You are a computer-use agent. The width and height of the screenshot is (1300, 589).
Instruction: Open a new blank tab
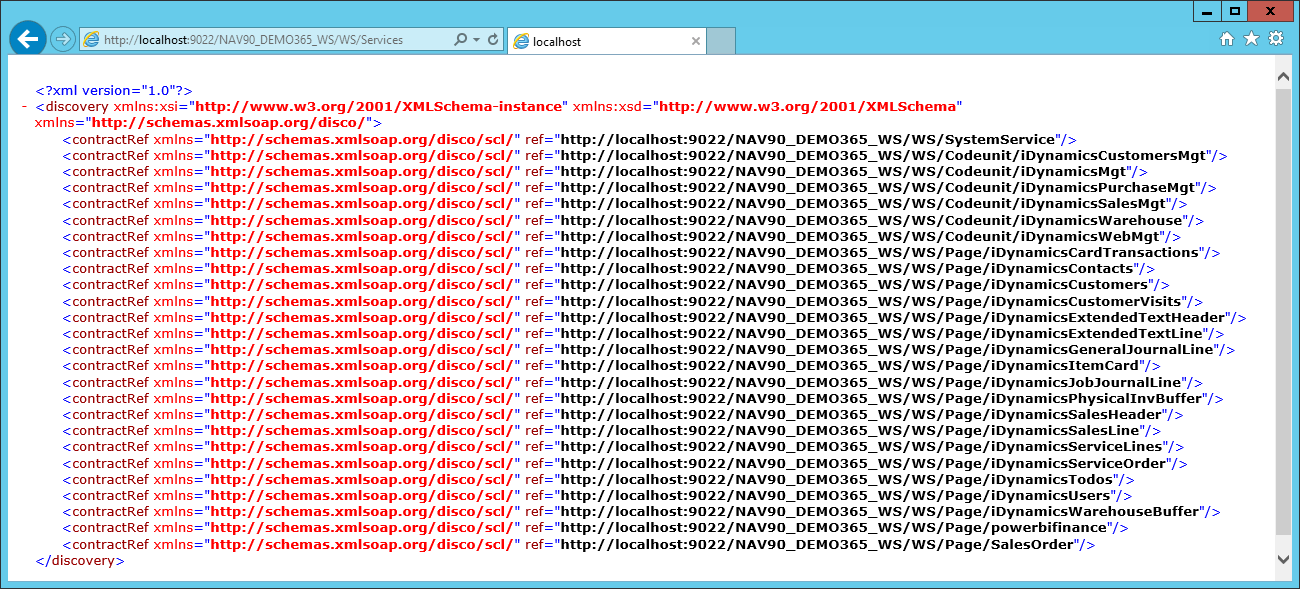pos(722,41)
